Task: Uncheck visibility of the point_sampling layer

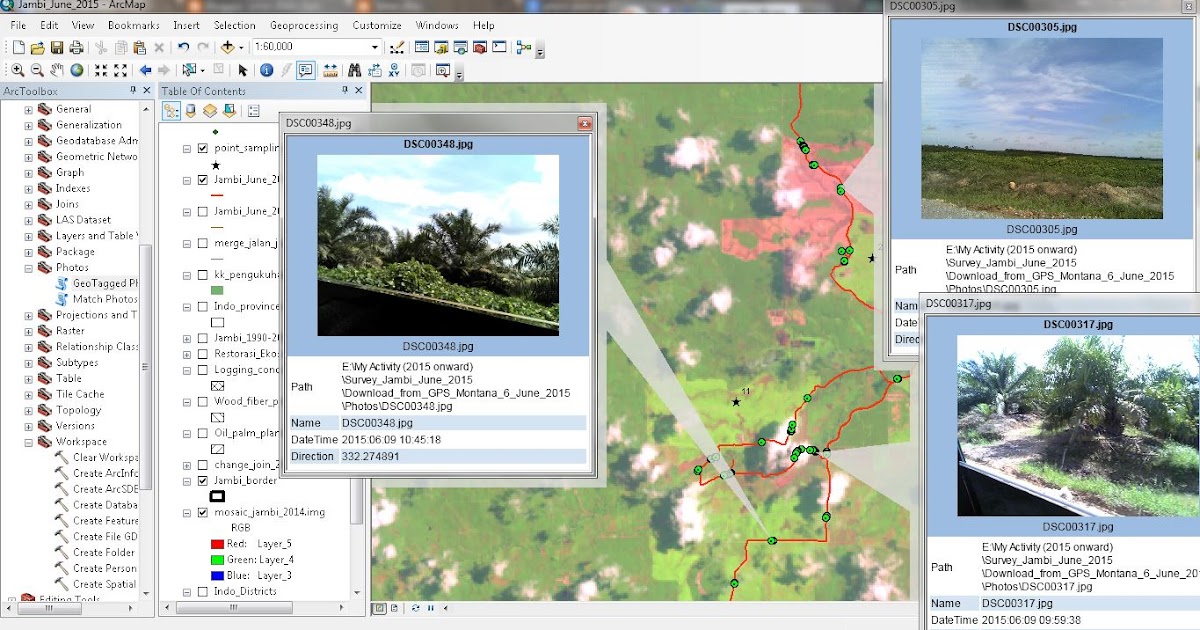Action: [x=201, y=149]
